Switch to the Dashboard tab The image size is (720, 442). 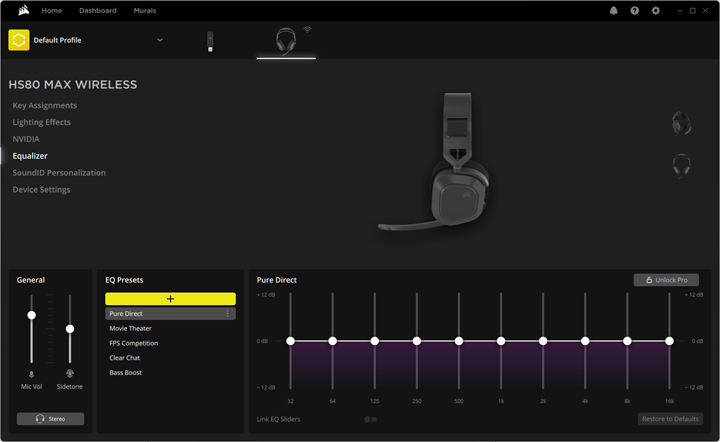tap(98, 10)
